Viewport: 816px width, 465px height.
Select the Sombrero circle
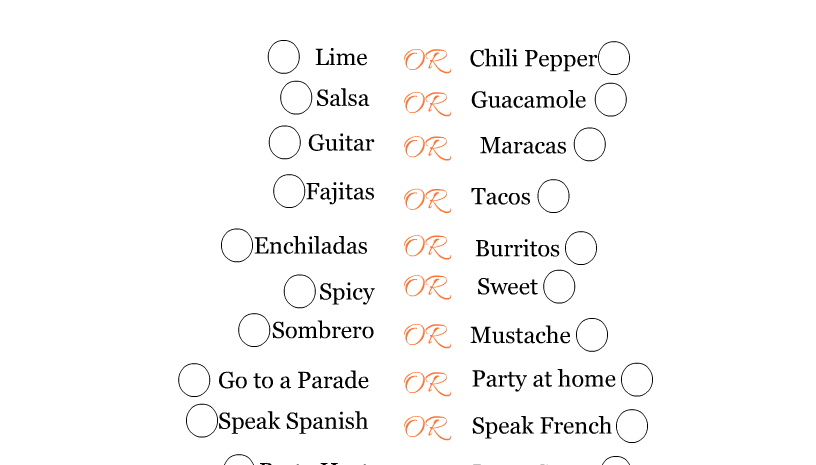tap(254, 330)
